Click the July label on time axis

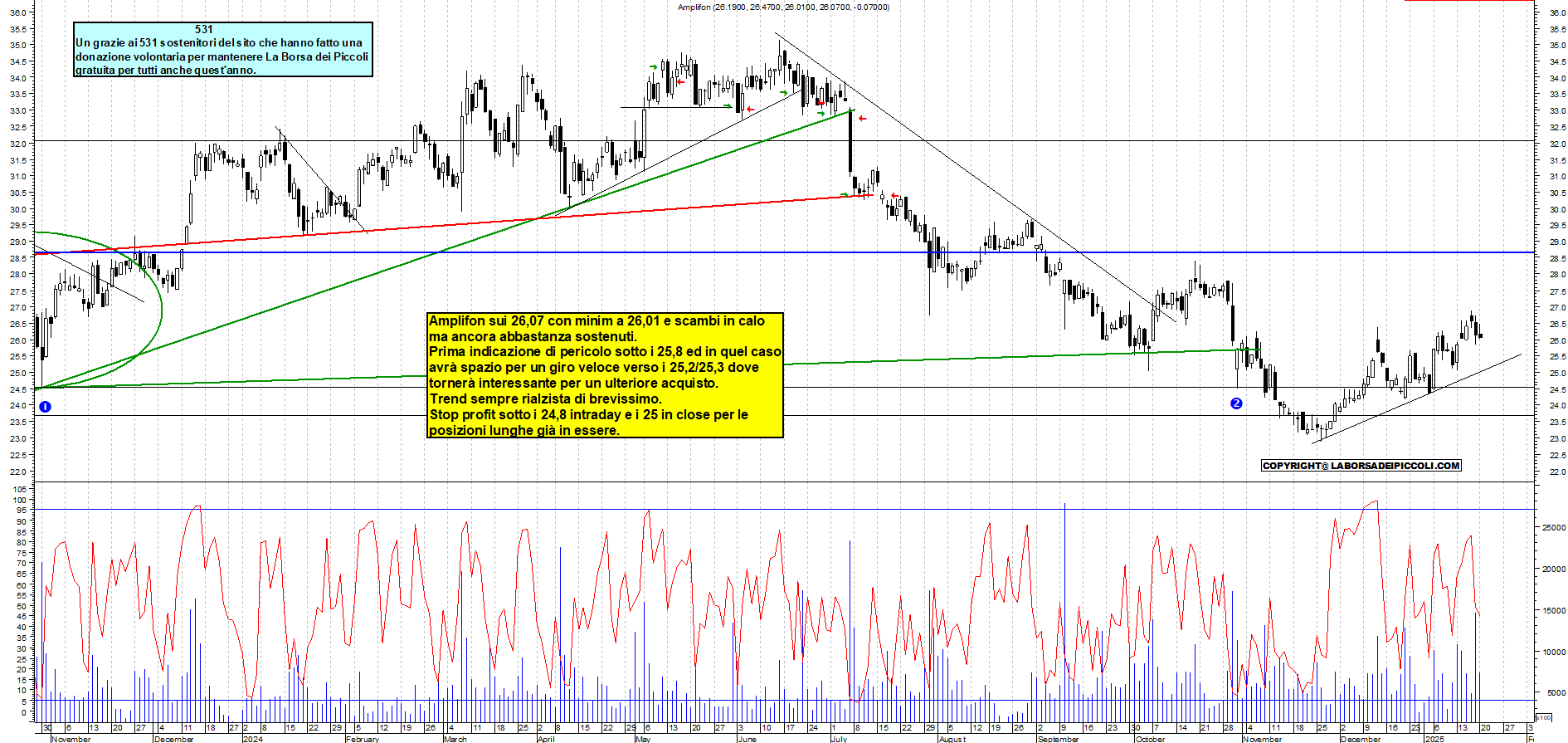point(839,739)
